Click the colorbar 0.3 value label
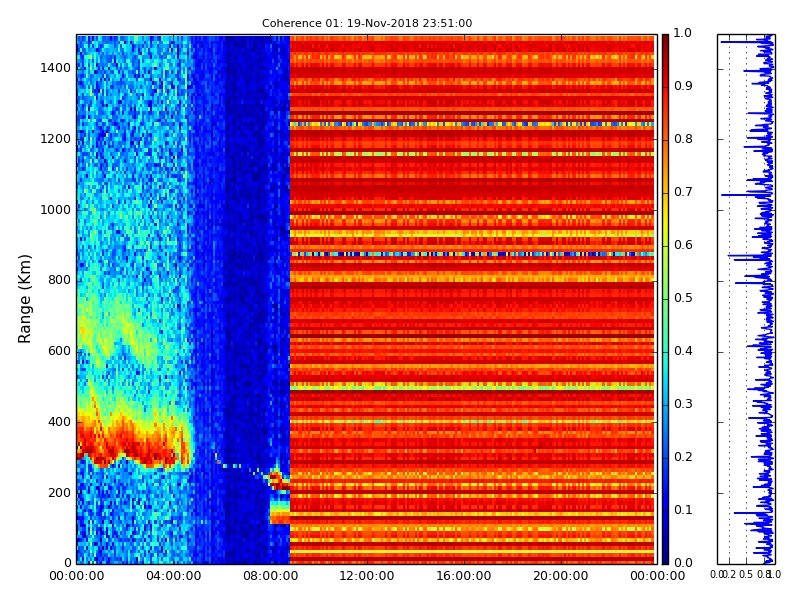 click(683, 404)
